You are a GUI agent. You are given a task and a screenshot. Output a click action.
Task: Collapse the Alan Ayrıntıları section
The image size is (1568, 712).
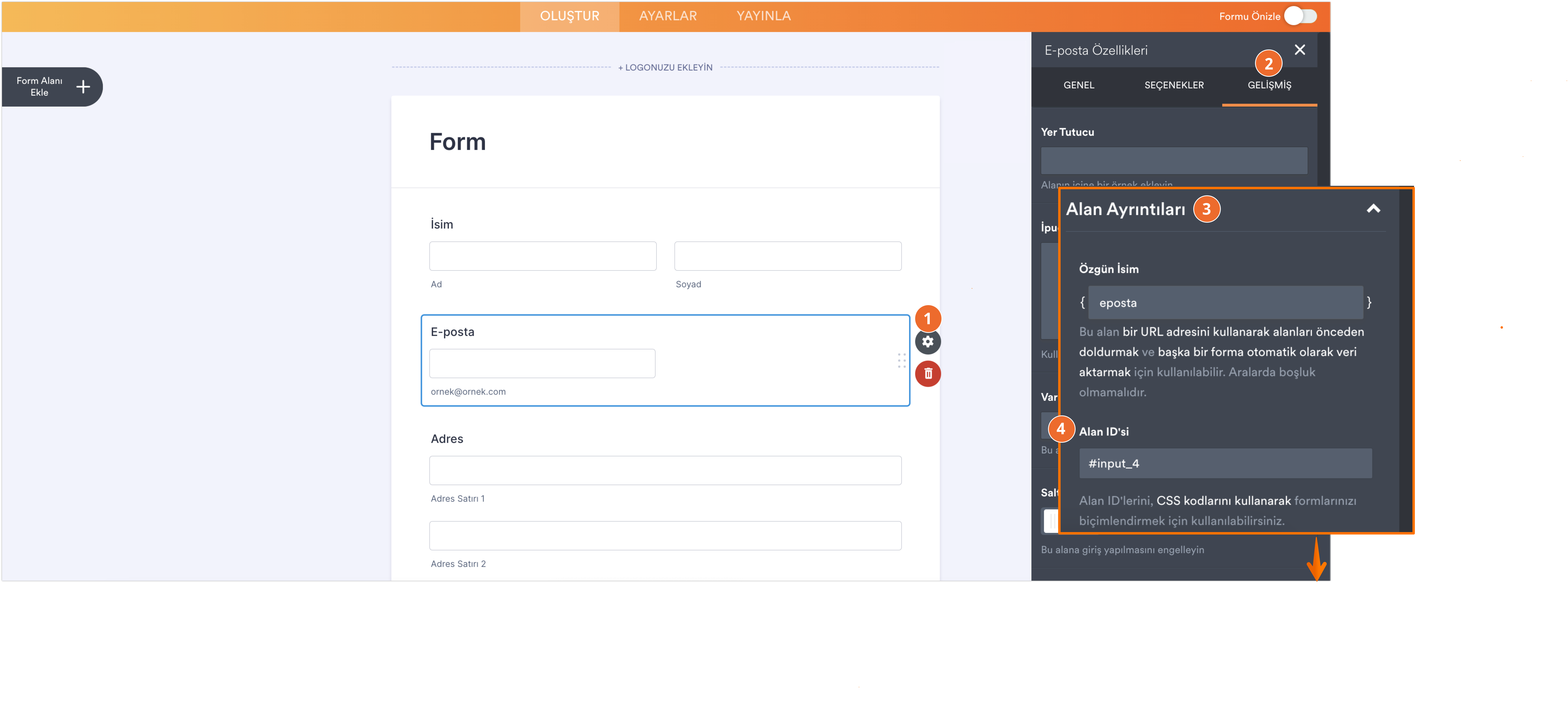tap(1373, 209)
